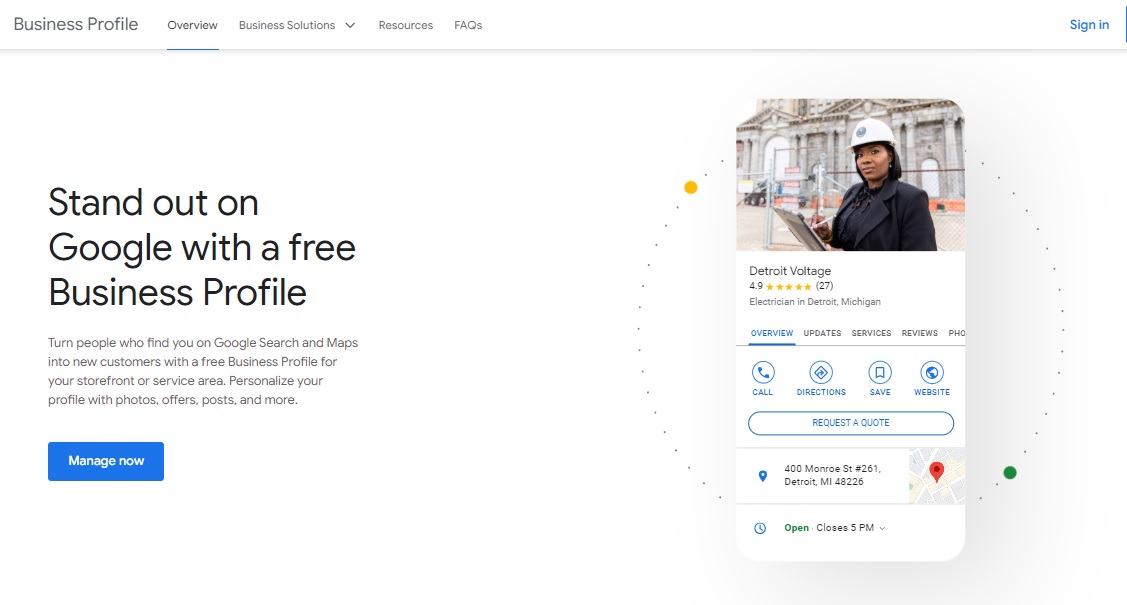
Task: Select the OVERVIEW tab in profile card
Action: (772, 333)
